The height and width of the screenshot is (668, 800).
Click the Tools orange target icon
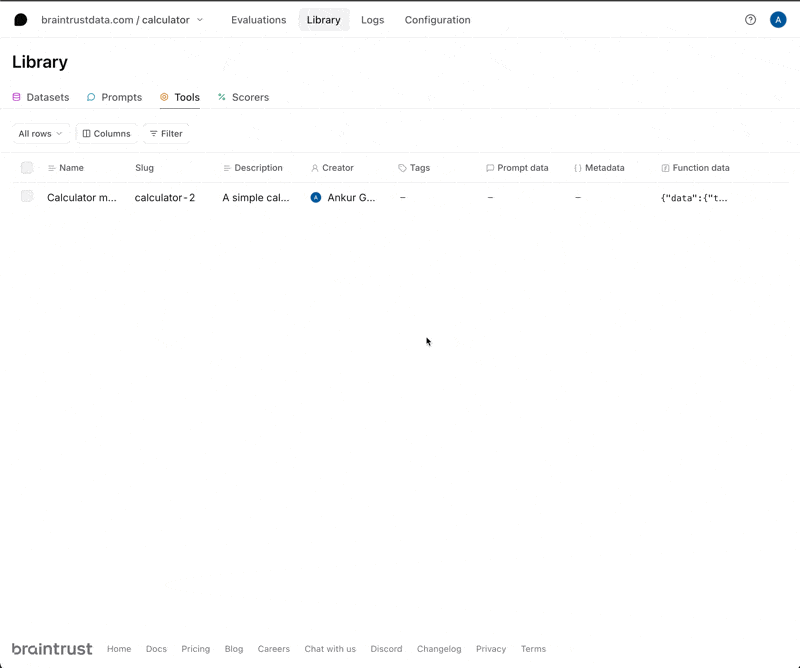point(164,97)
